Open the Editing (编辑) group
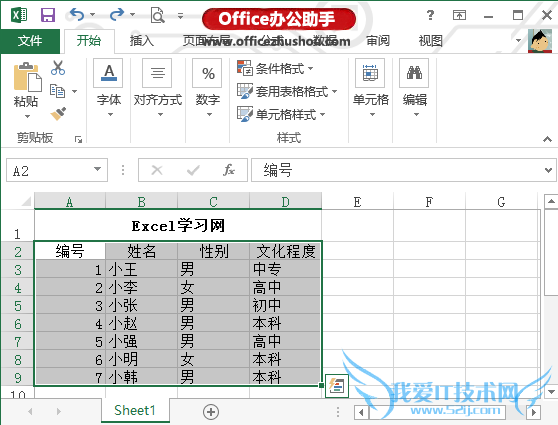 [415, 88]
